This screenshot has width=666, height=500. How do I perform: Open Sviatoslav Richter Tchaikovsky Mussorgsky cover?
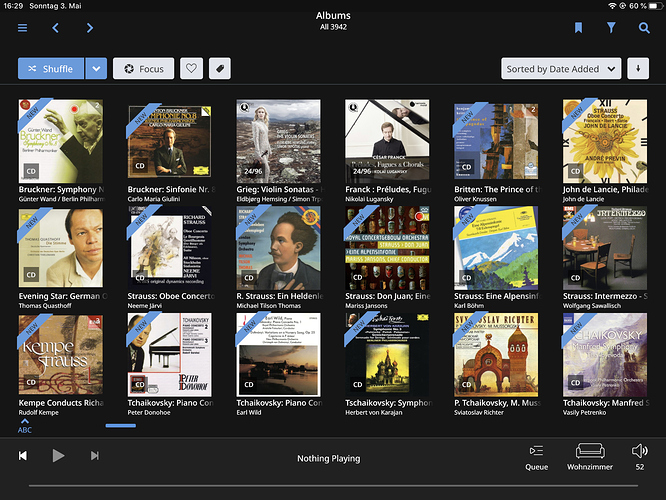(x=496, y=355)
